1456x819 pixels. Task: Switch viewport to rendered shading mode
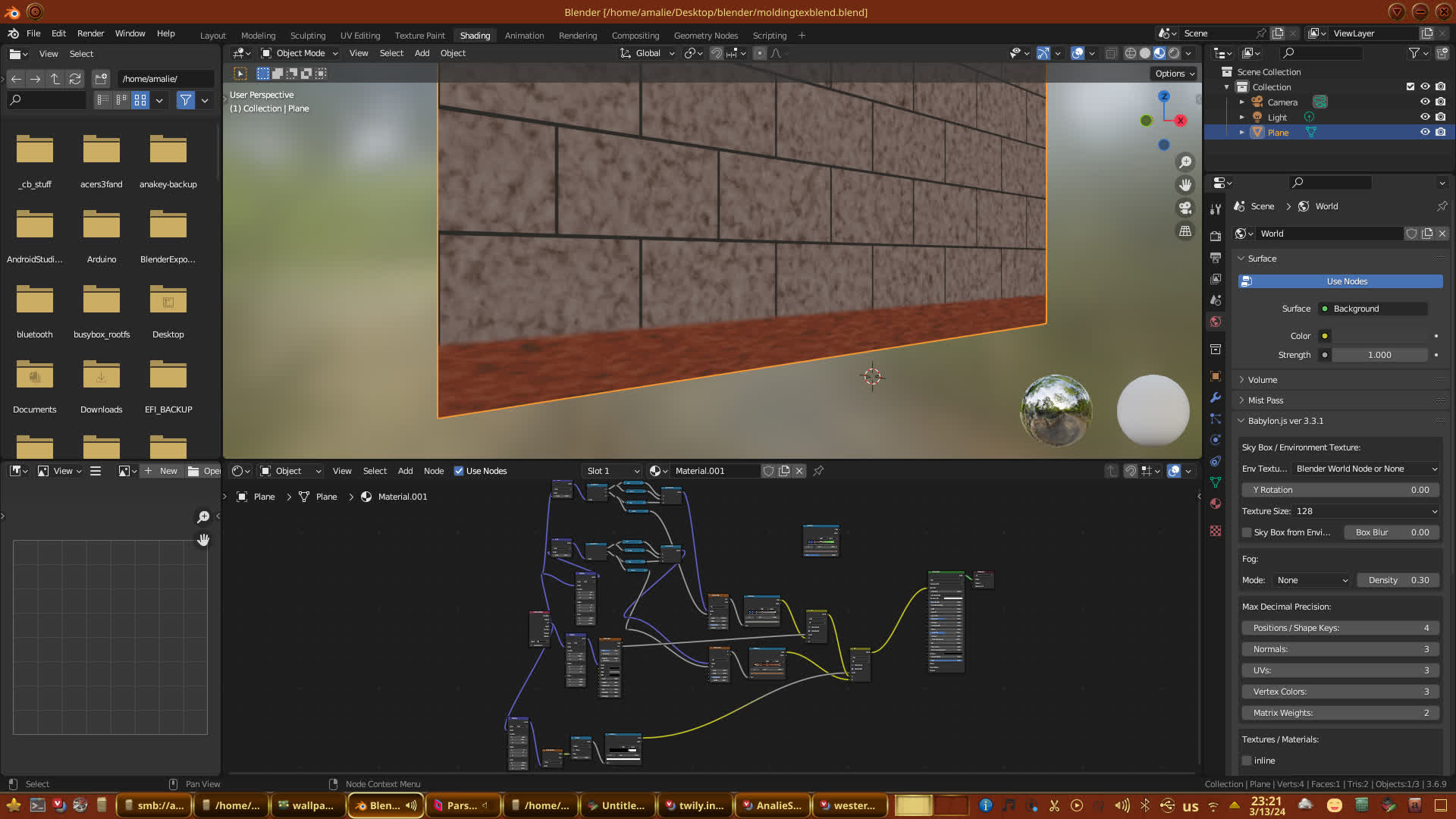[1174, 53]
